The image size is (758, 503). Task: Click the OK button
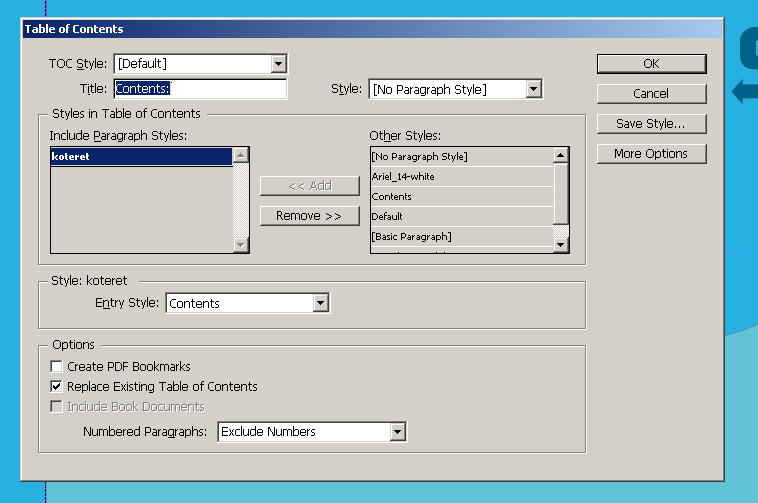pyautogui.click(x=651, y=64)
